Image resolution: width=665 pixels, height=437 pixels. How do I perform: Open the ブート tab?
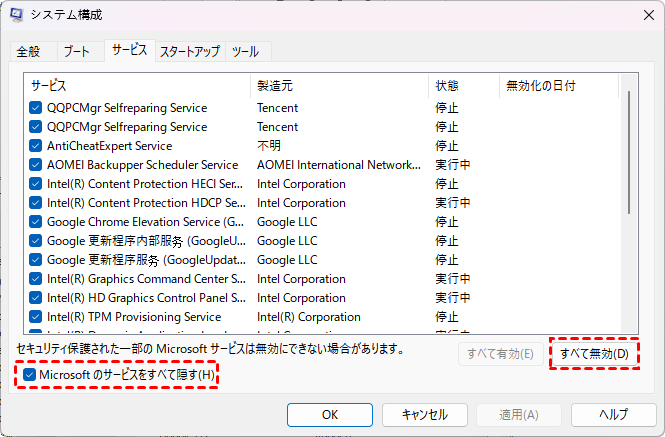[x=76, y=51]
